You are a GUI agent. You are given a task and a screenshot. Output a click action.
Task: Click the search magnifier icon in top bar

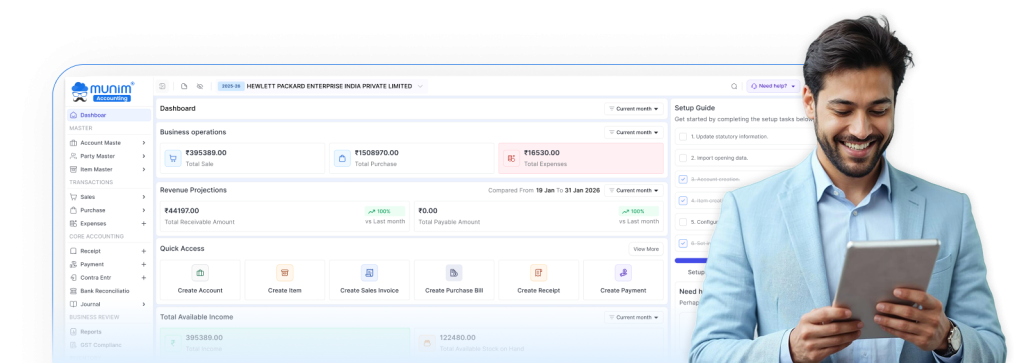click(734, 86)
